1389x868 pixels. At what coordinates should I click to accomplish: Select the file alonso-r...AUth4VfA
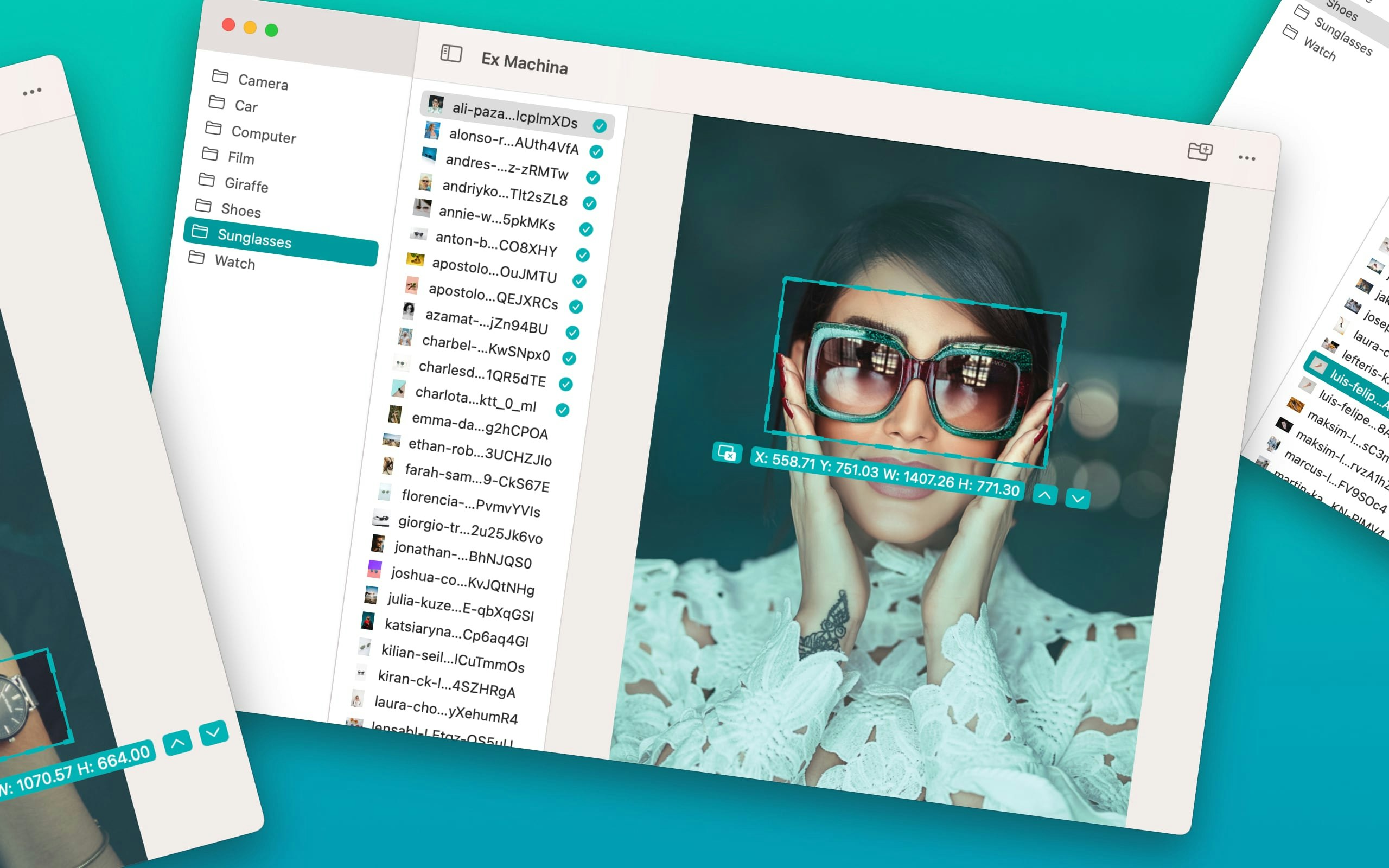[514, 141]
